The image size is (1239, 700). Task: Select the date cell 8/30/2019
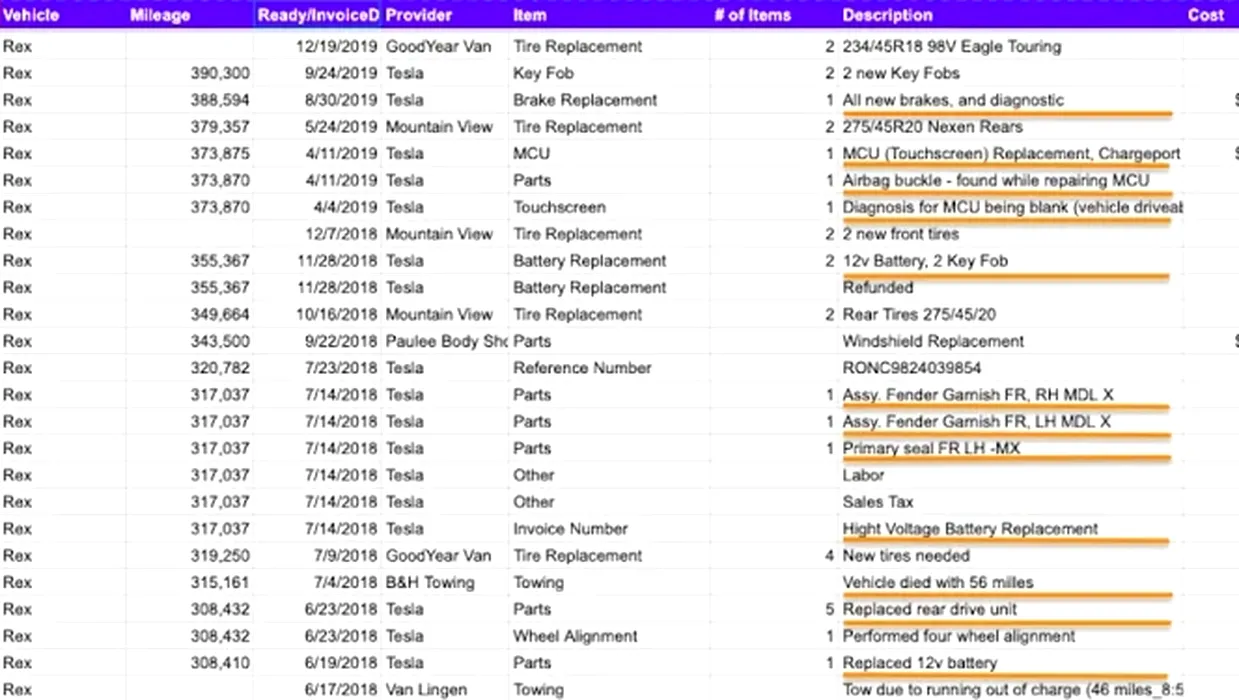[x=341, y=100]
